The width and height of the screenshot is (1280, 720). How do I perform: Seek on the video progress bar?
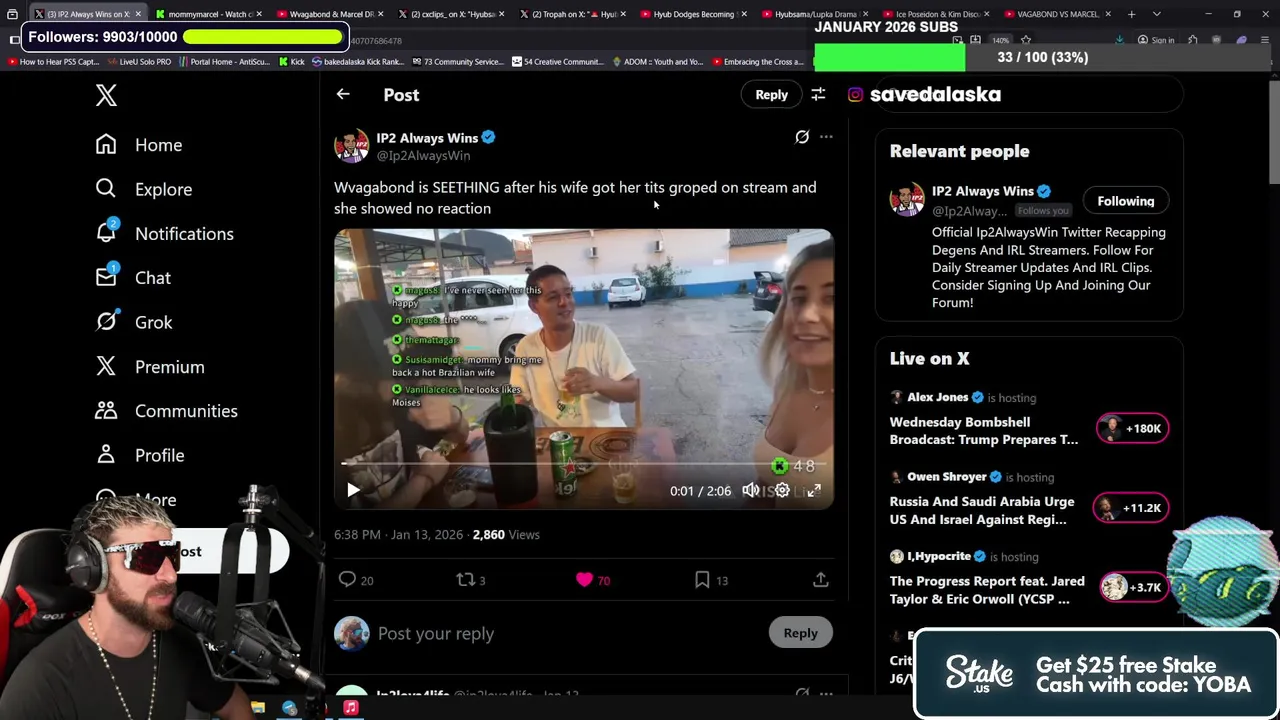point(583,463)
